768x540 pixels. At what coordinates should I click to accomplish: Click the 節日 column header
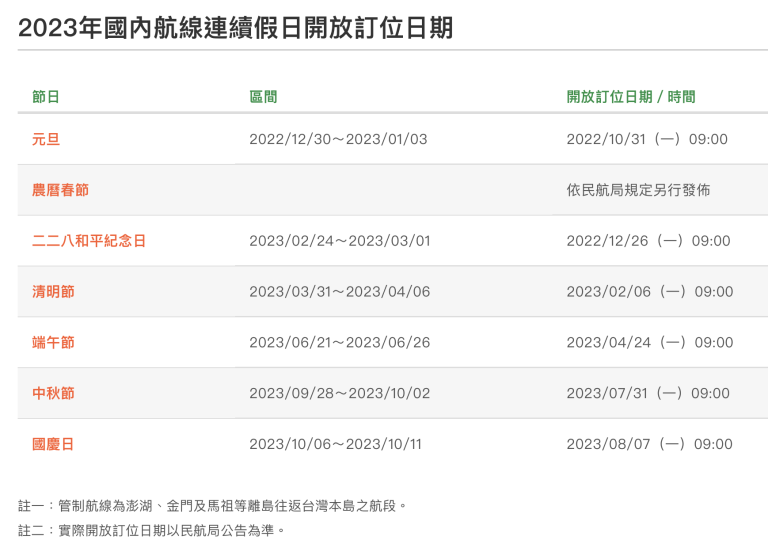tap(46, 97)
